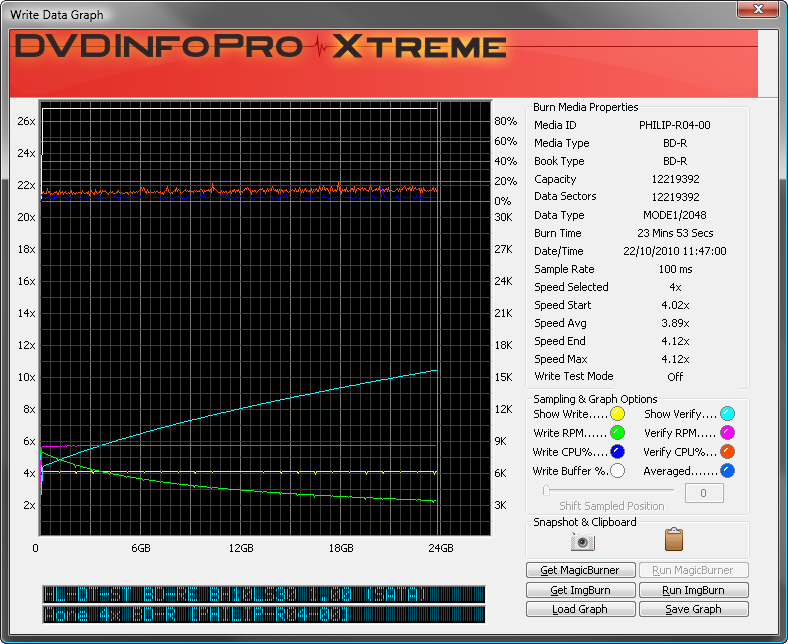
Task: Click the Media ID value PHILIP-R04-00
Action: click(x=675, y=125)
